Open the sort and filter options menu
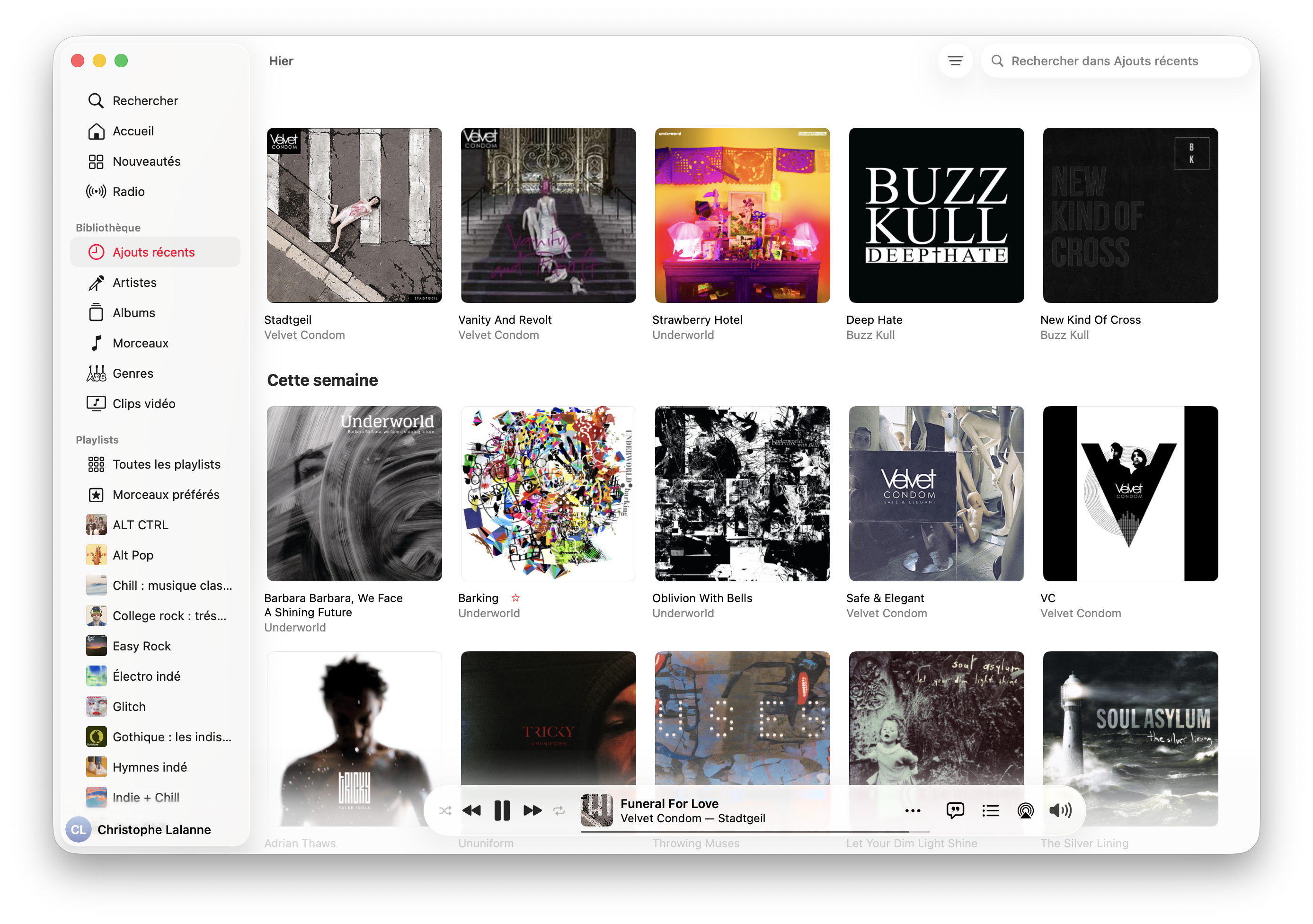The width and height of the screenshot is (1313, 924). (955, 61)
